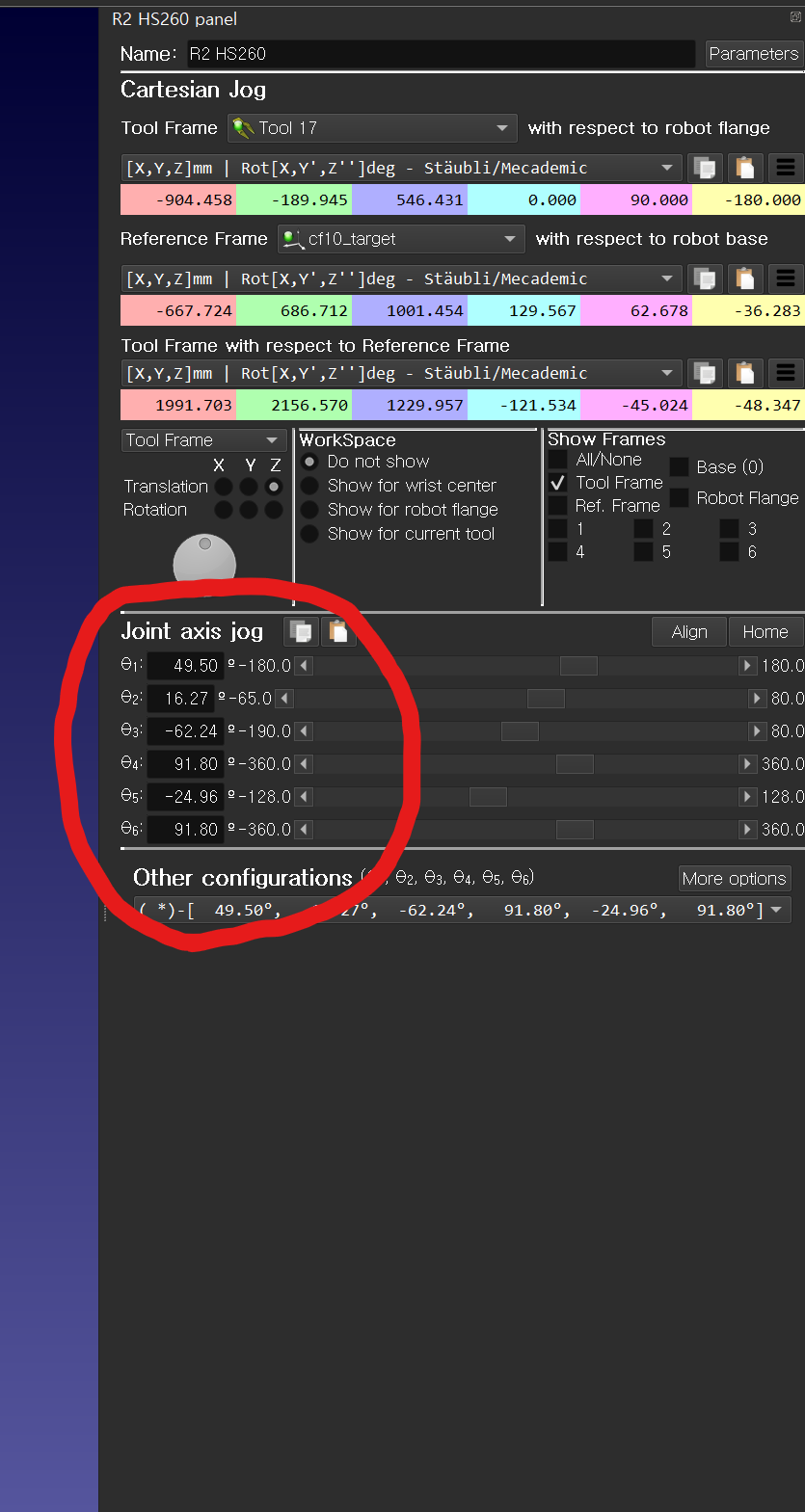Open the Tool 17 dropdown

(x=372, y=128)
